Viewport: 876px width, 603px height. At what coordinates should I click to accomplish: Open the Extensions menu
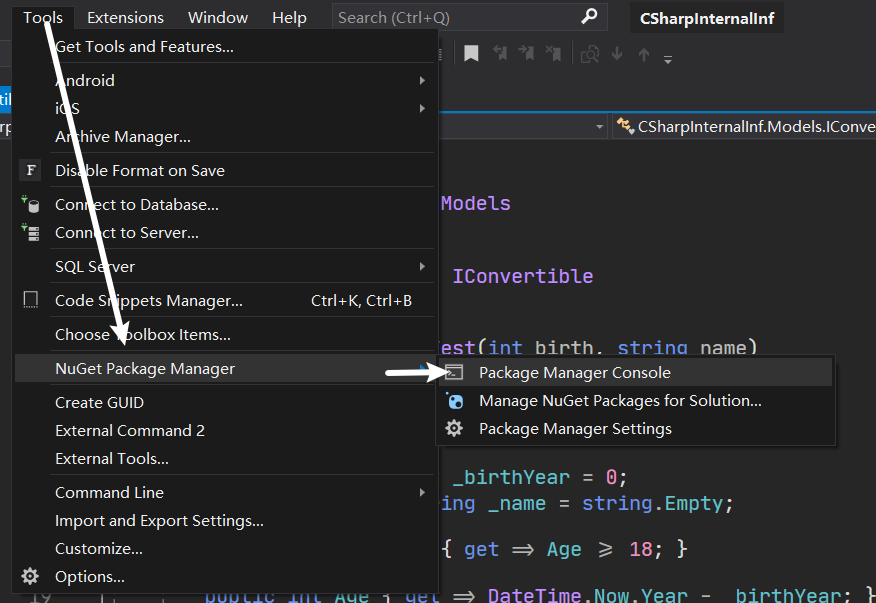pyautogui.click(x=125, y=17)
